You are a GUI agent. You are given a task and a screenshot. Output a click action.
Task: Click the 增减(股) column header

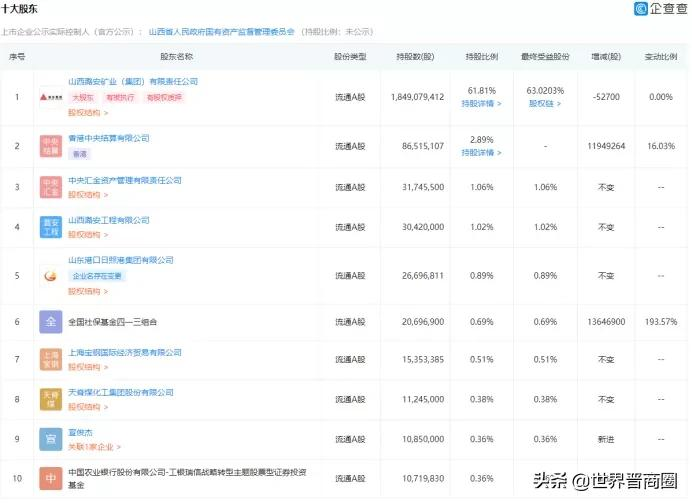(606, 56)
